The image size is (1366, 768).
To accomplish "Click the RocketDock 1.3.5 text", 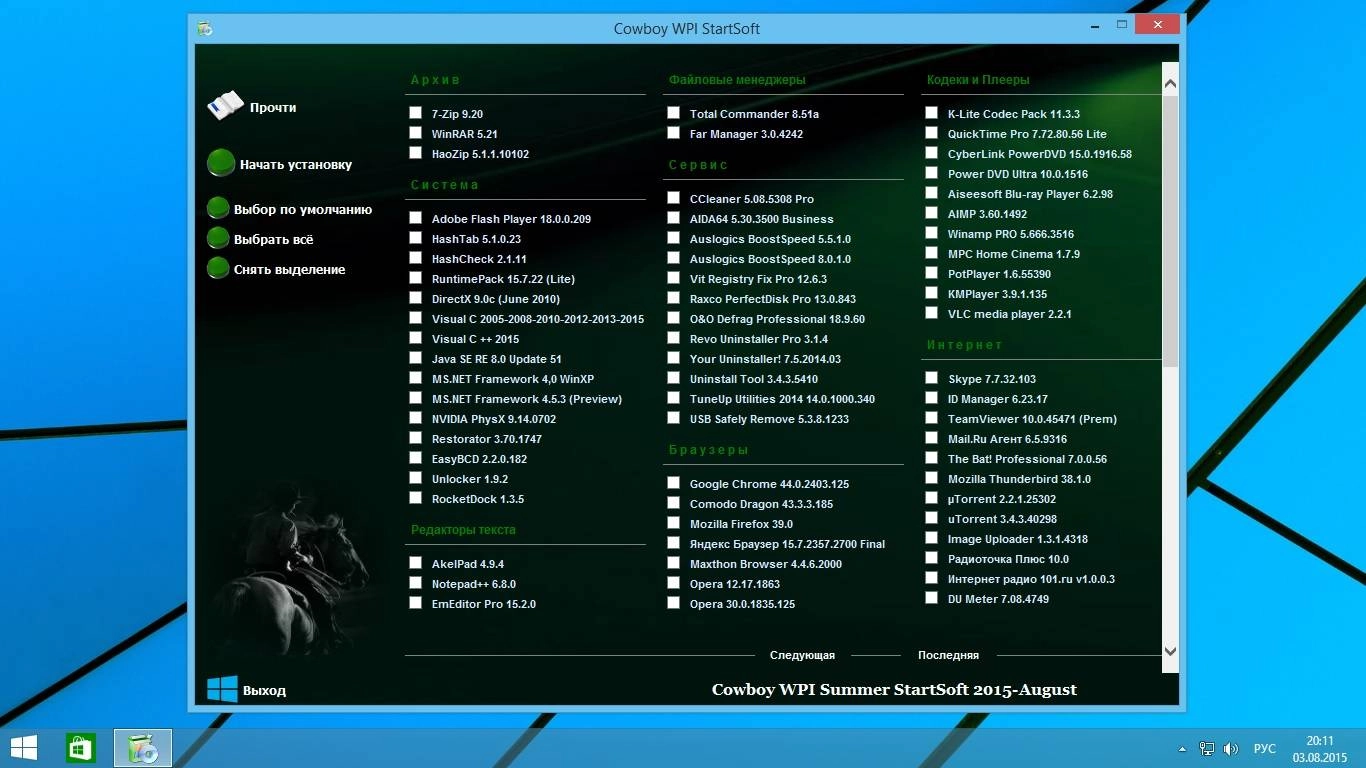I will (478, 499).
